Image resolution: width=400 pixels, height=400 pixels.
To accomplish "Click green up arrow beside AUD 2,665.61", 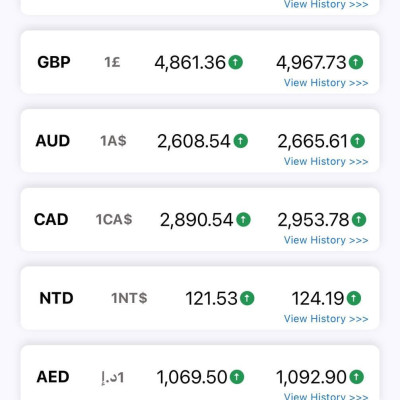I will click(358, 141).
